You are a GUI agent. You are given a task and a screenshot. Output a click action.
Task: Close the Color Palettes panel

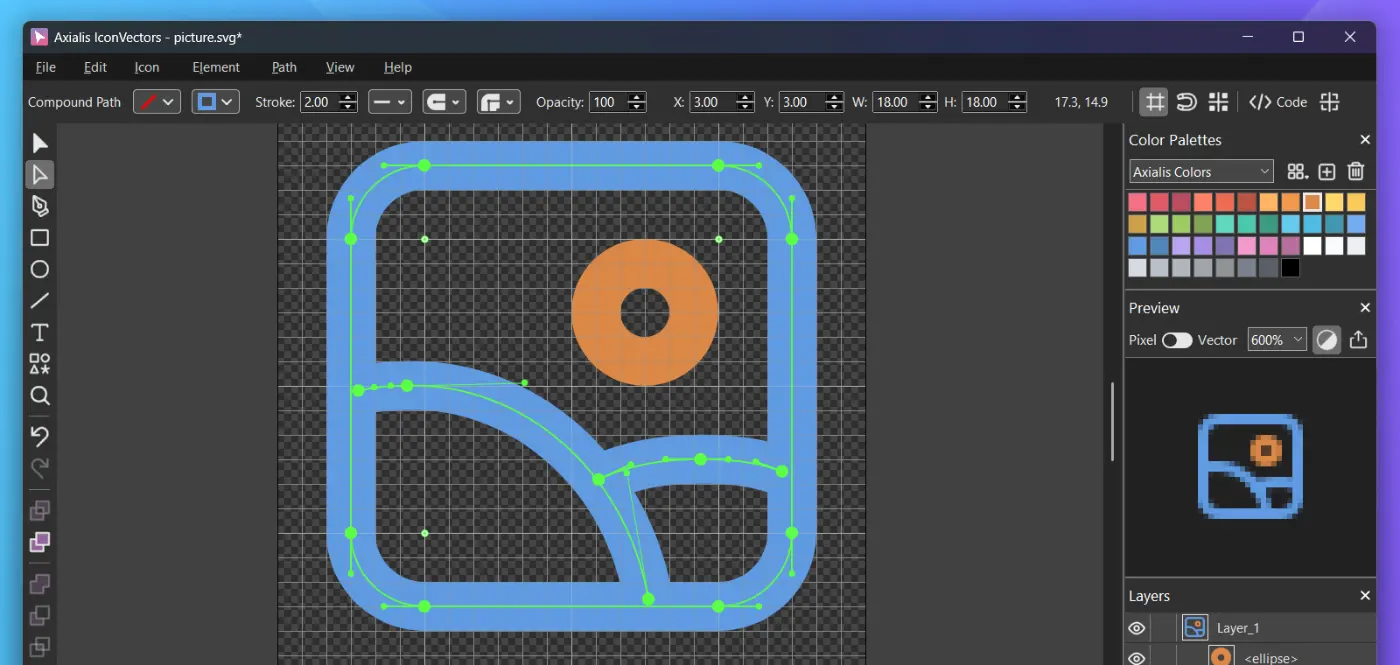[1365, 140]
